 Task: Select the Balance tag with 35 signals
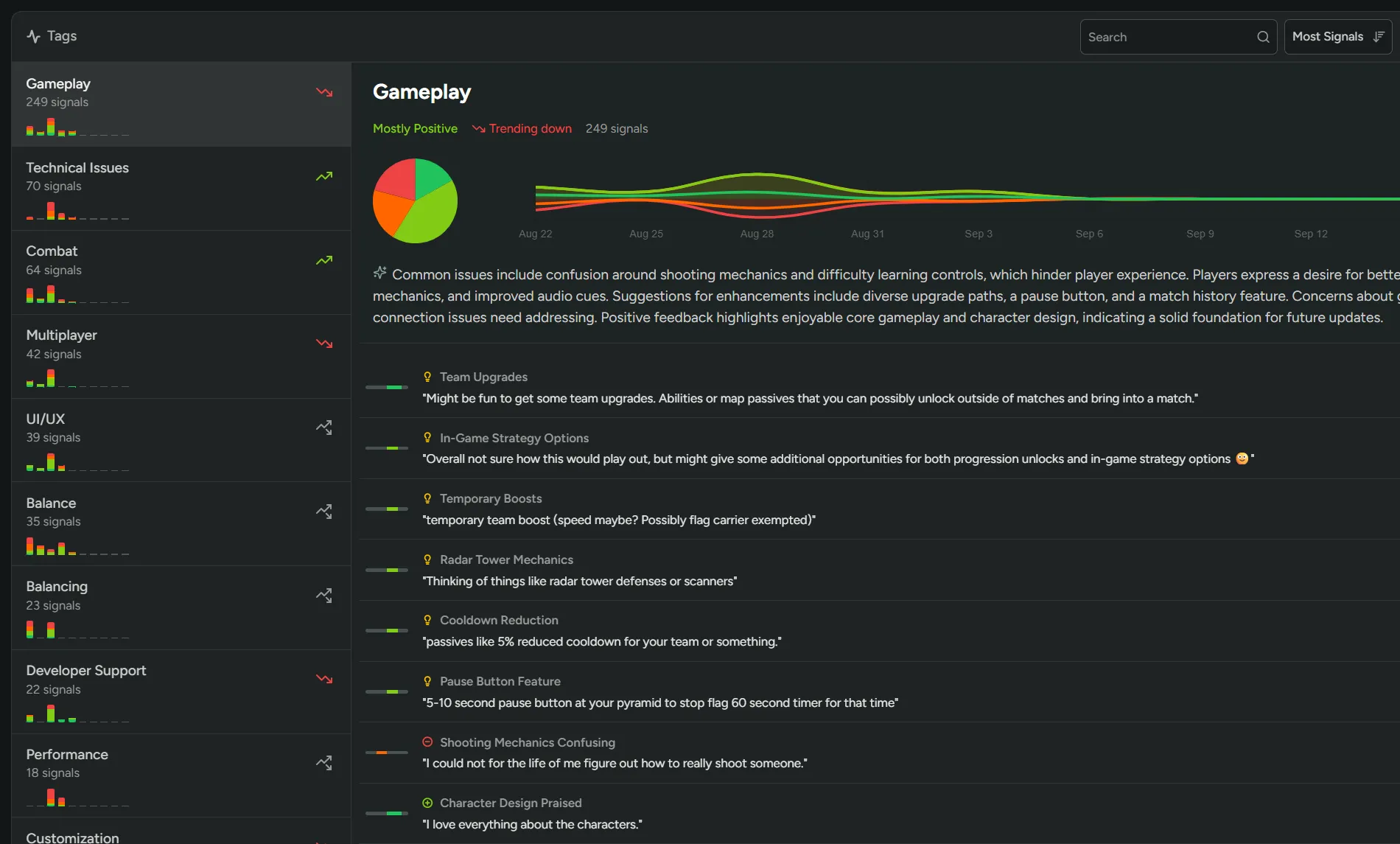181,524
